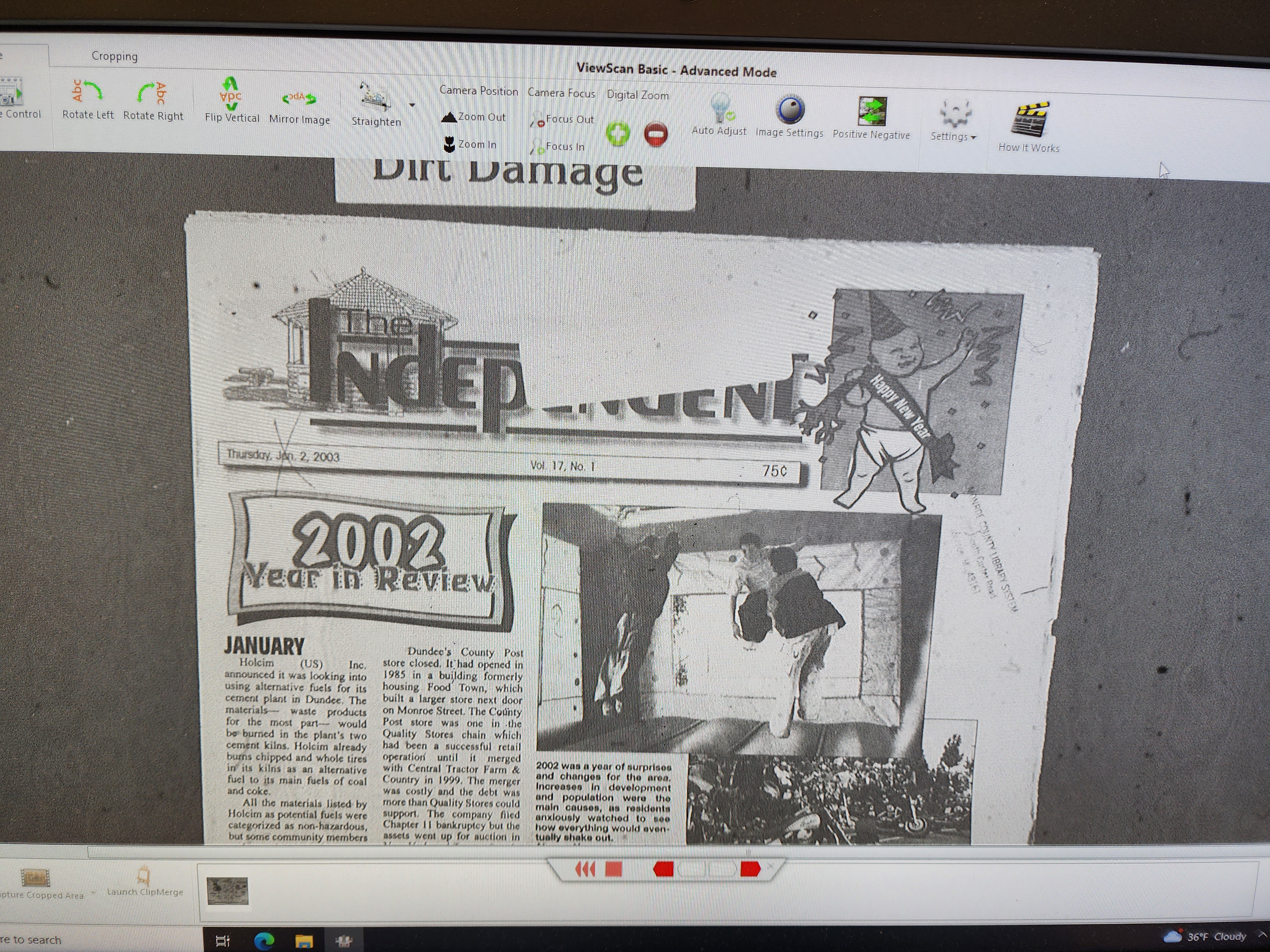This screenshot has width=1270, height=952.
Task: Switch to the Cropping tab
Action: coord(115,56)
